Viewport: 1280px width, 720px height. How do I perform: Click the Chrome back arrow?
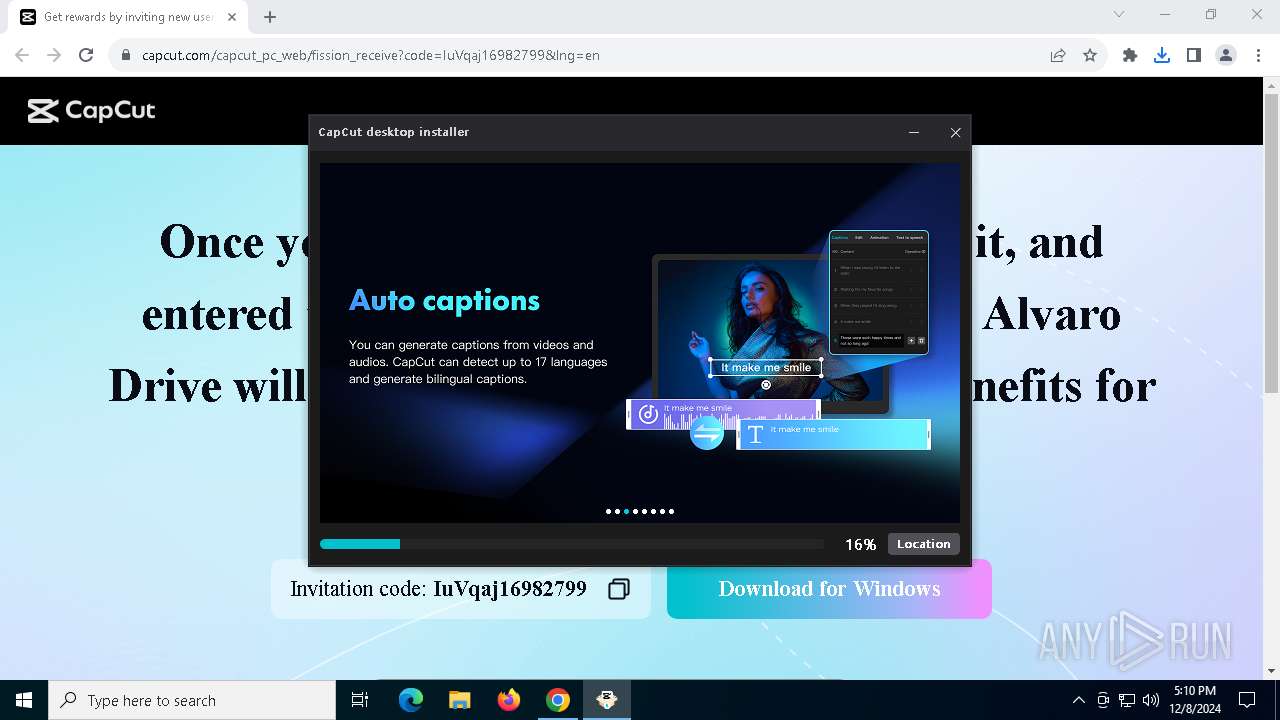point(22,55)
